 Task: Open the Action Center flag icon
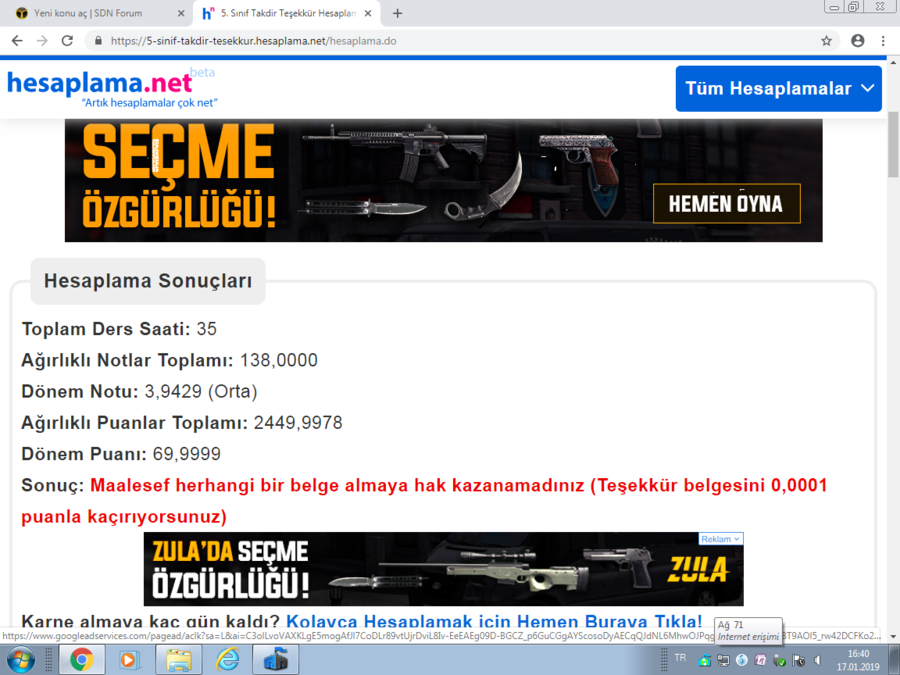pyautogui.click(x=798, y=660)
